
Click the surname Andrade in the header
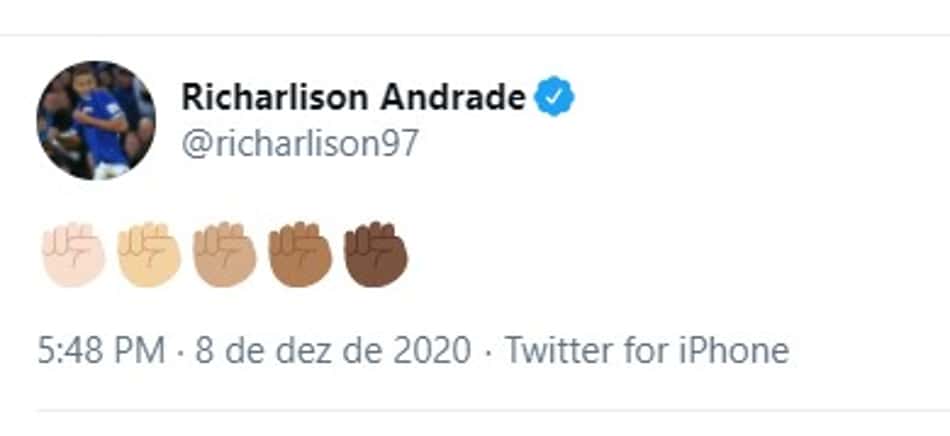coord(453,97)
